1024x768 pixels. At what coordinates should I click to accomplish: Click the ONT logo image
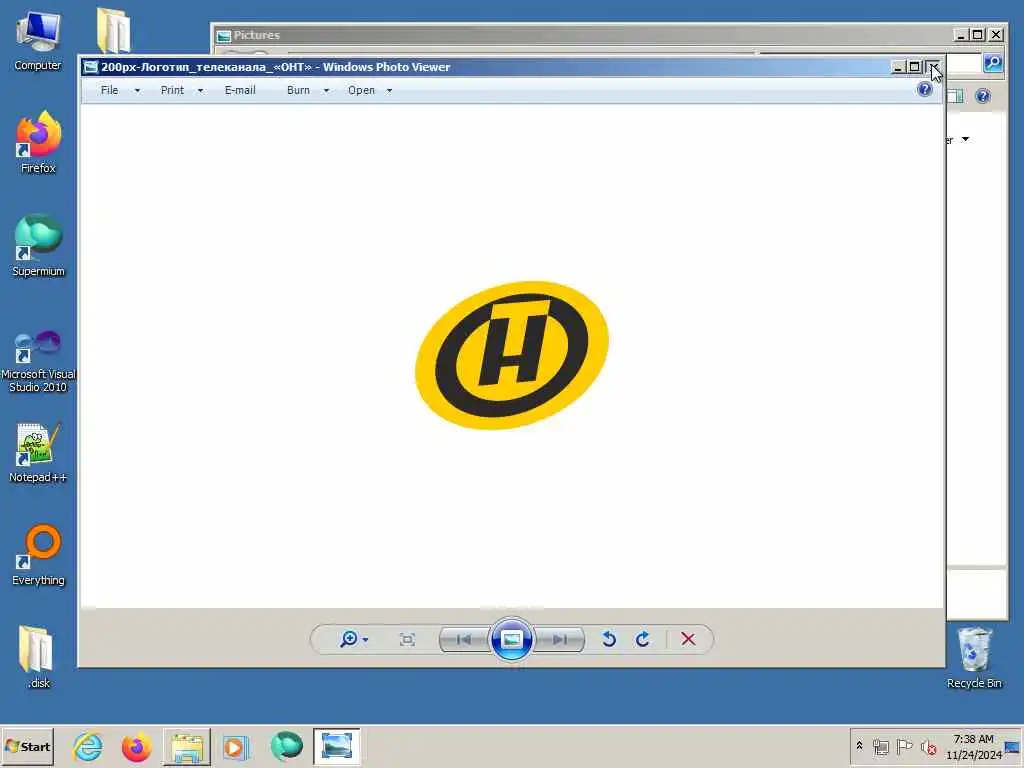pyautogui.click(x=512, y=355)
